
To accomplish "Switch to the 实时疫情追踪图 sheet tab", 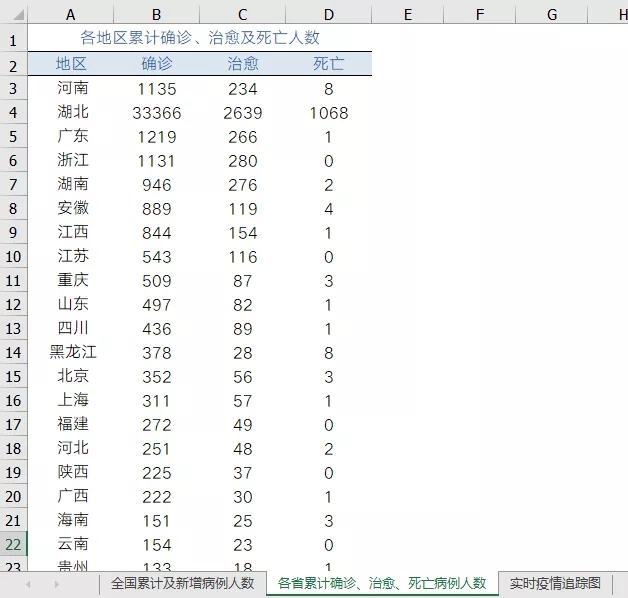I will click(555, 583).
